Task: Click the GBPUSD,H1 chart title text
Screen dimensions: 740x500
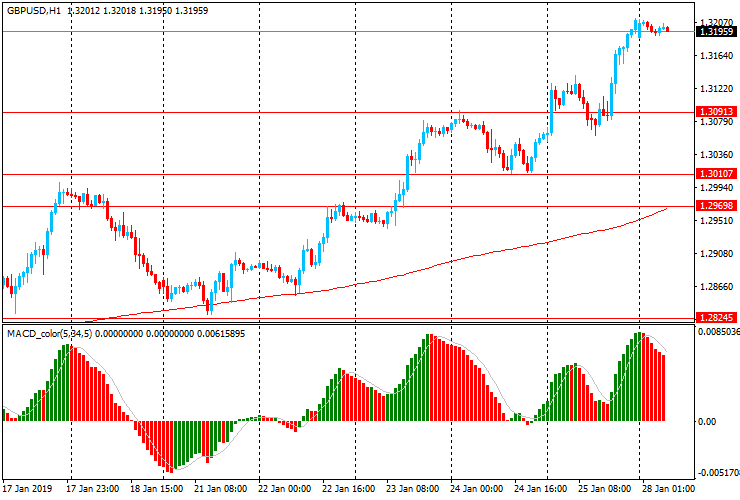Action: coord(34,11)
